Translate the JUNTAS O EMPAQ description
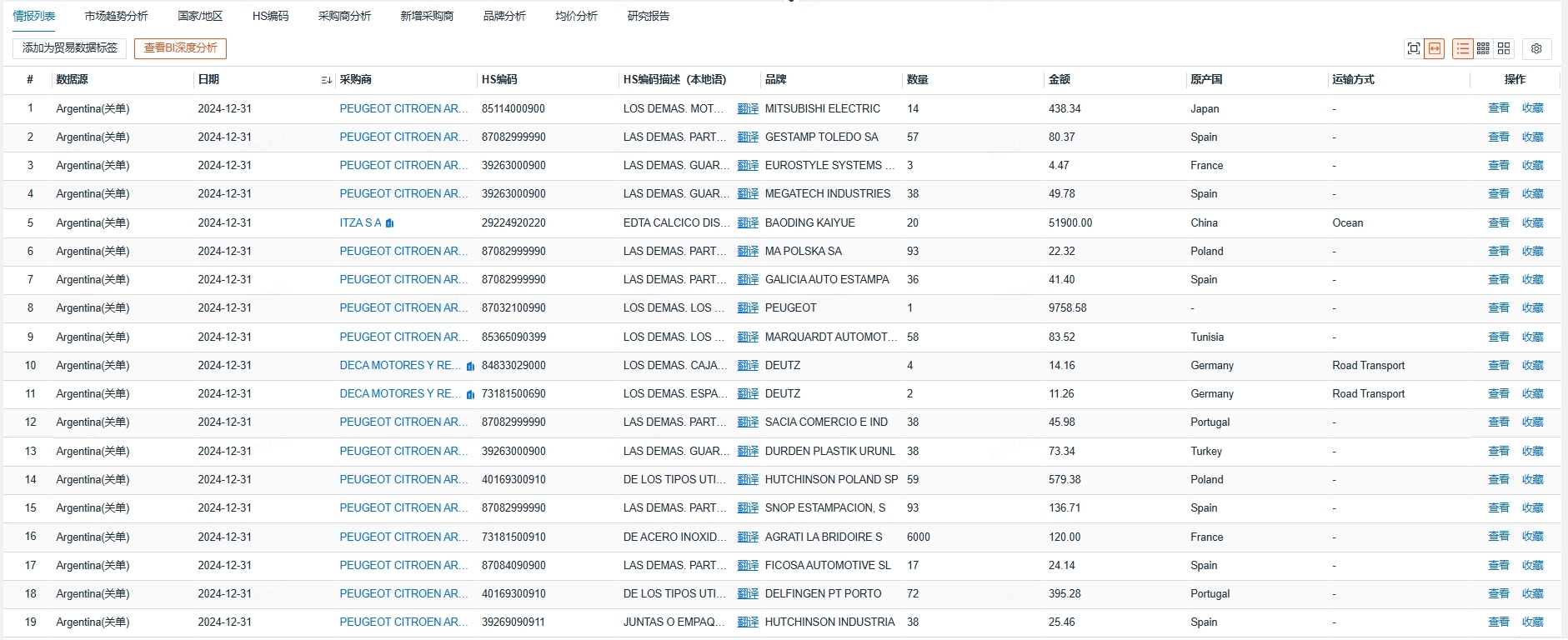The height and width of the screenshot is (640, 1568). pyautogui.click(x=748, y=622)
